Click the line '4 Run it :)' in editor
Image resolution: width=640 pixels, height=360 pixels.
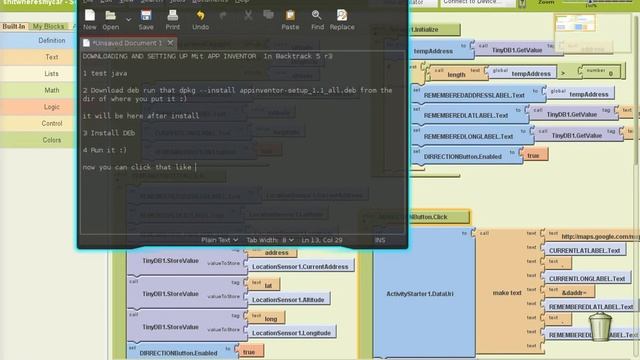point(104,150)
